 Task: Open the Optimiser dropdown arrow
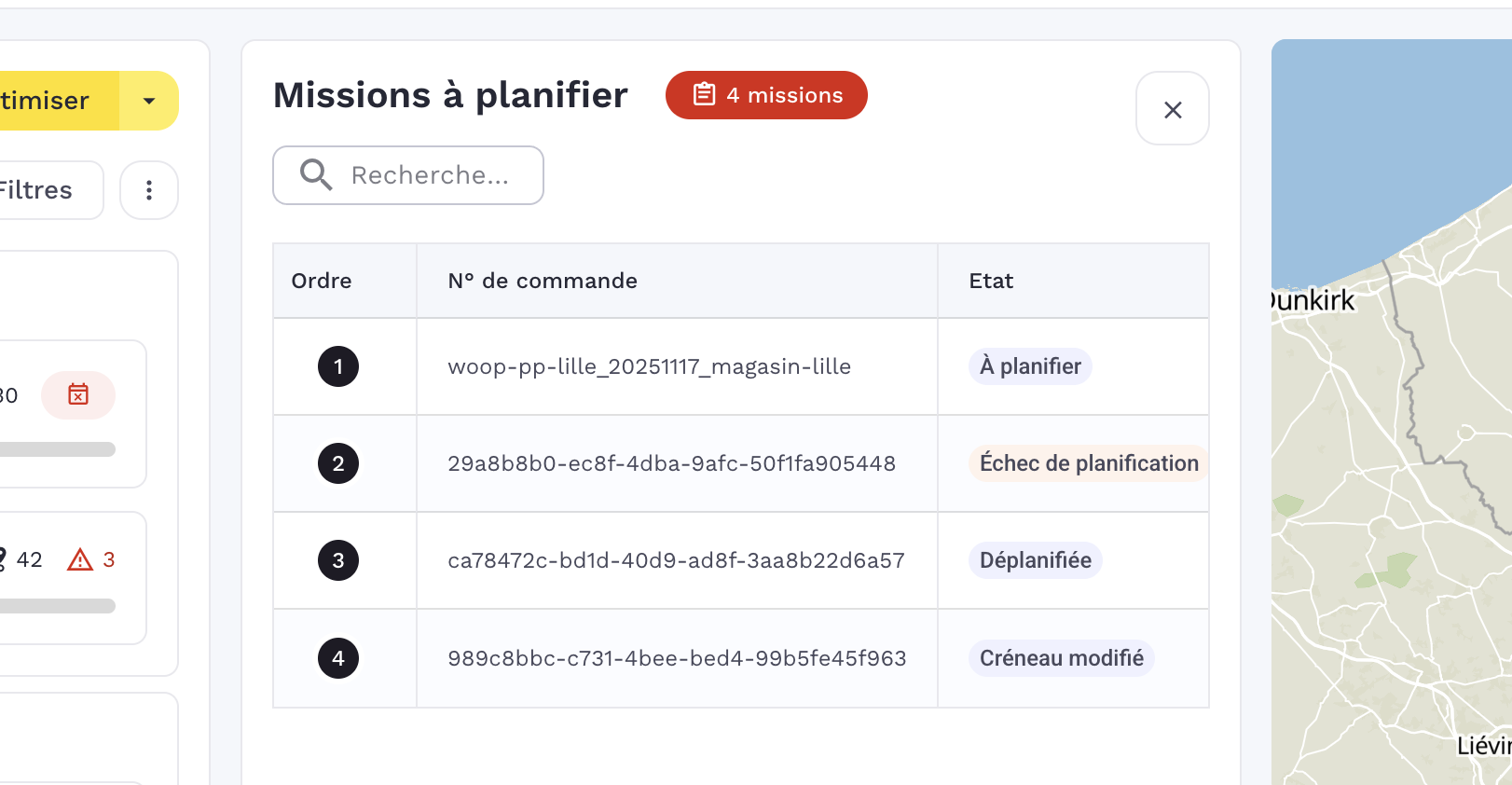149,101
